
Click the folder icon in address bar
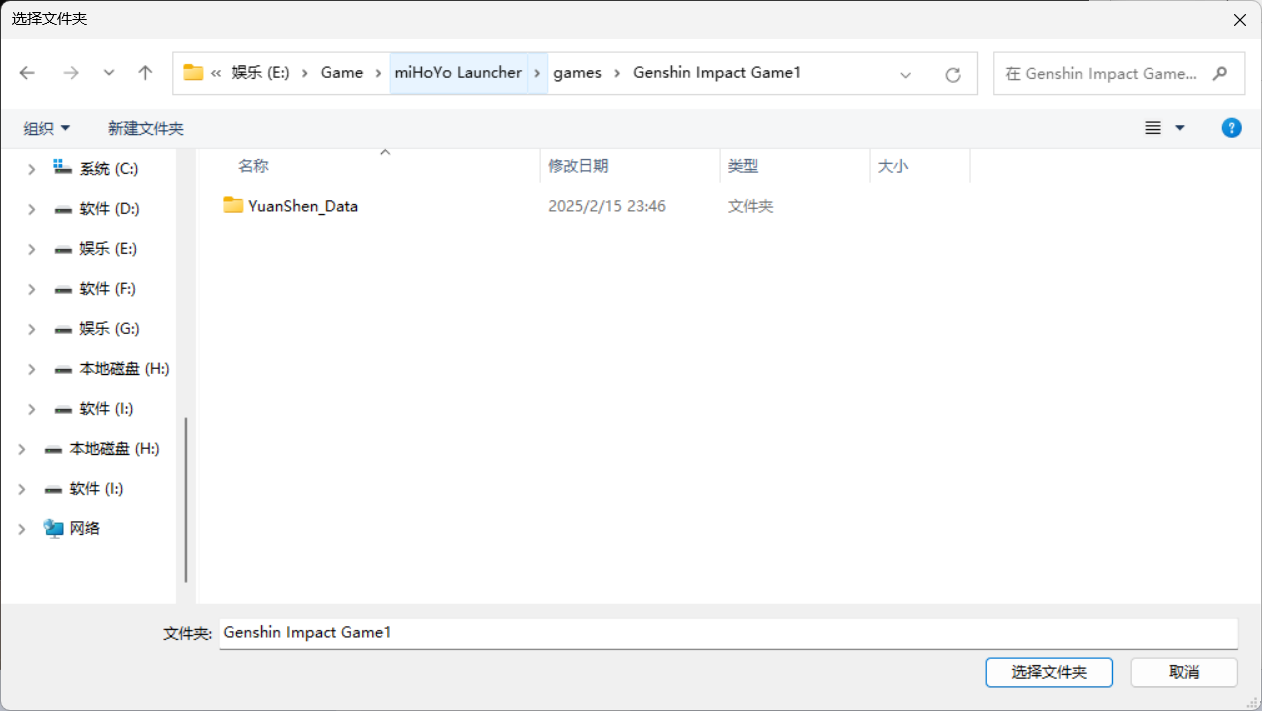click(x=193, y=73)
